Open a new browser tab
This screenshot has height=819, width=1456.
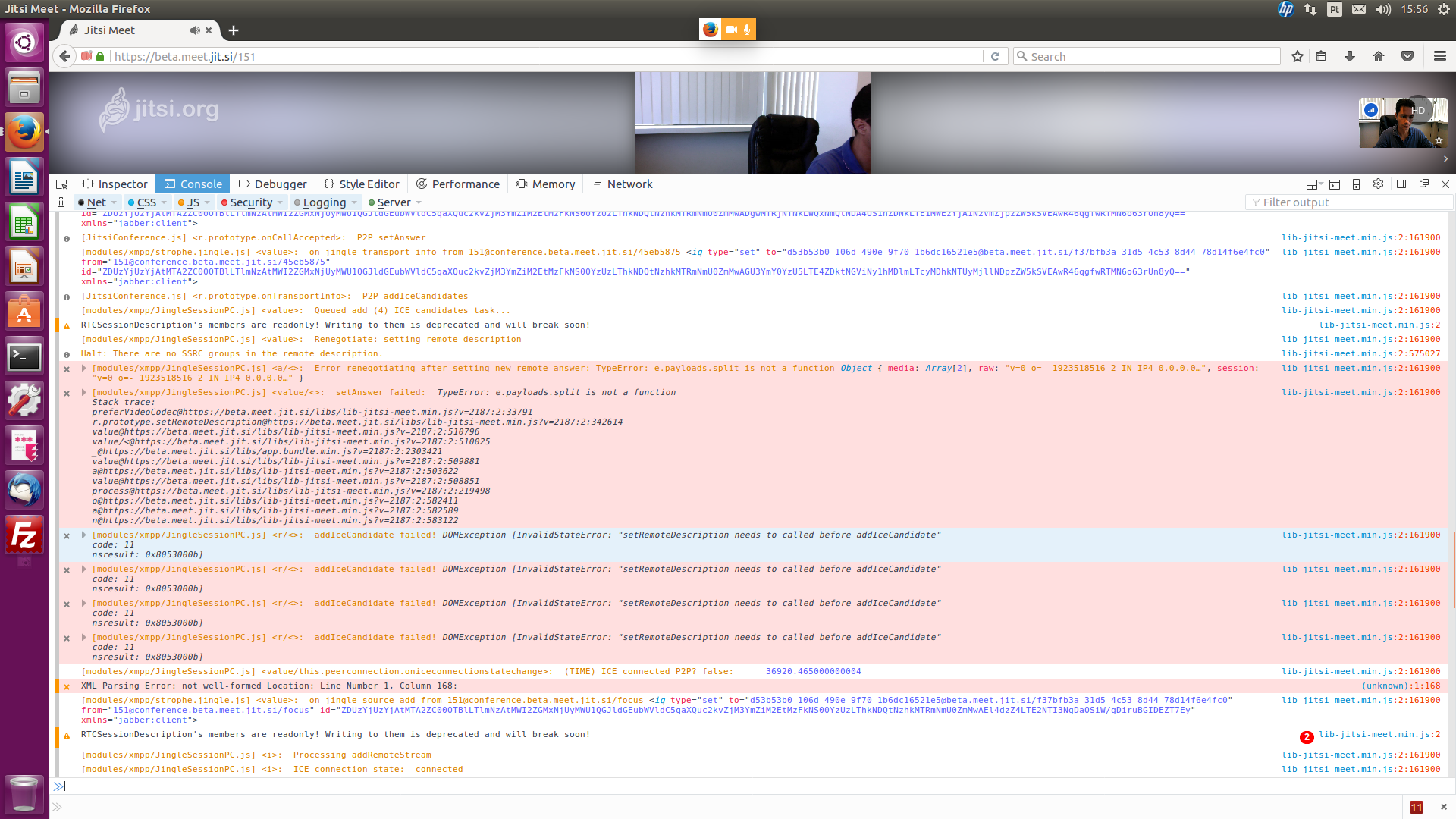(234, 30)
